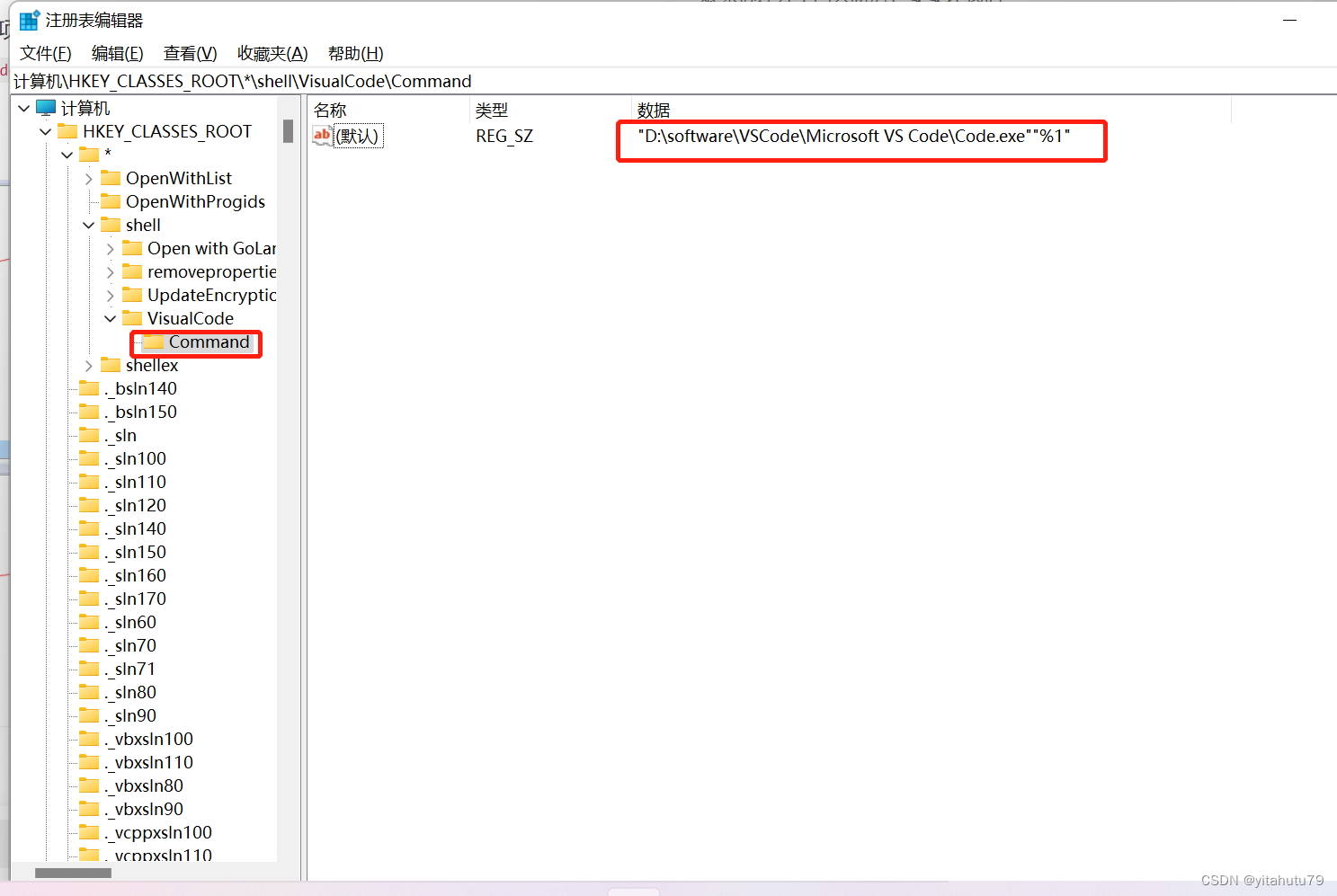Click the VisualCode folder icon

pyautogui.click(x=132, y=318)
